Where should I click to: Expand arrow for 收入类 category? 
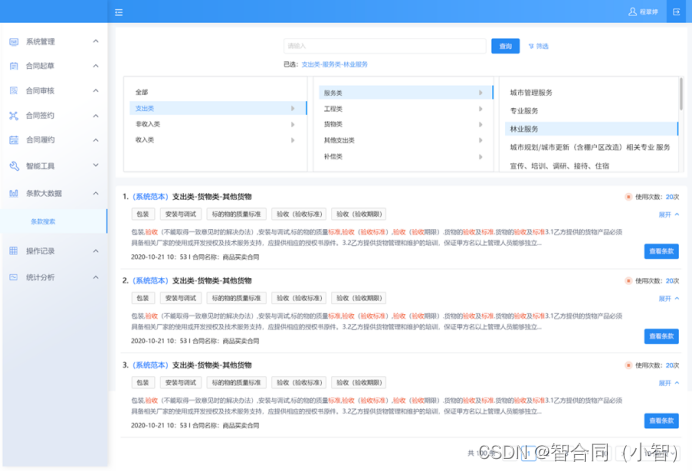(293, 140)
